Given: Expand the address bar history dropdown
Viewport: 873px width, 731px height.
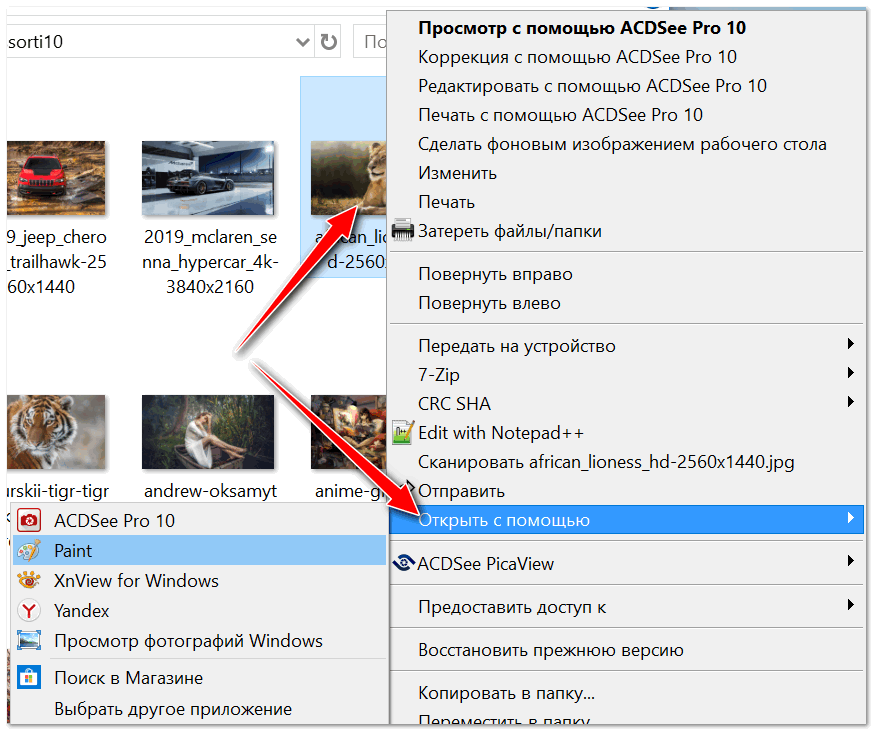Looking at the screenshot, I should pos(302,42).
